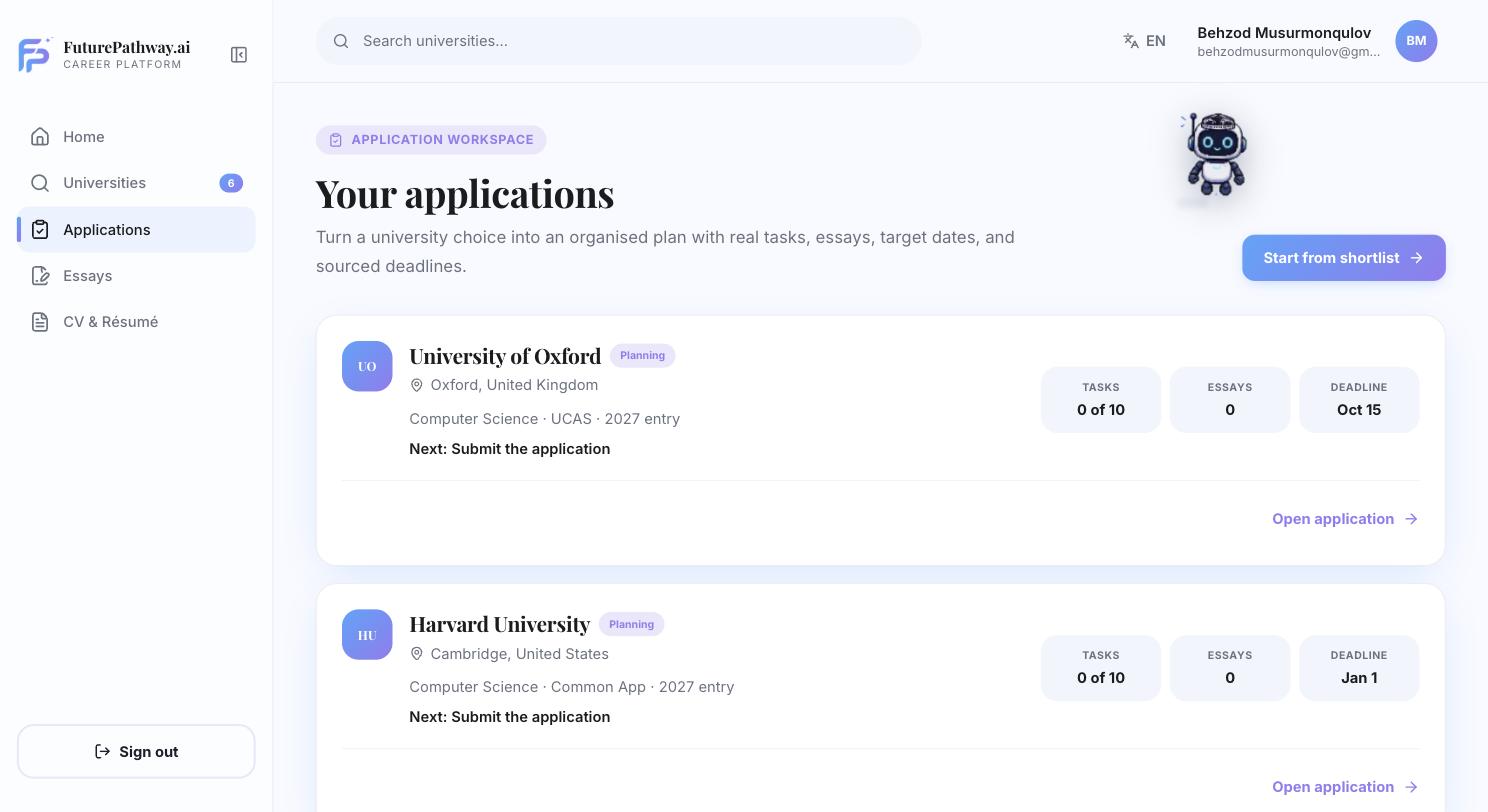Collapse the sidebar panel icon
This screenshot has width=1488, height=812.
point(239,55)
